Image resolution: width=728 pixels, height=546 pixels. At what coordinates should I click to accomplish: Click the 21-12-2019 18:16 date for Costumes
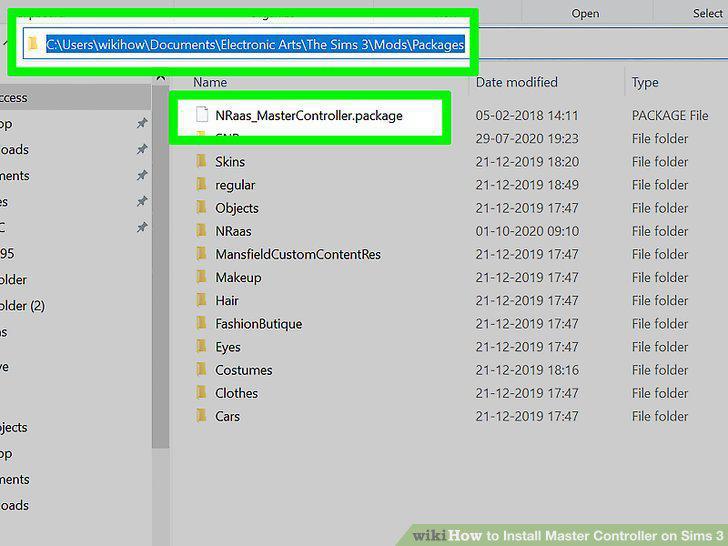[x=527, y=370]
